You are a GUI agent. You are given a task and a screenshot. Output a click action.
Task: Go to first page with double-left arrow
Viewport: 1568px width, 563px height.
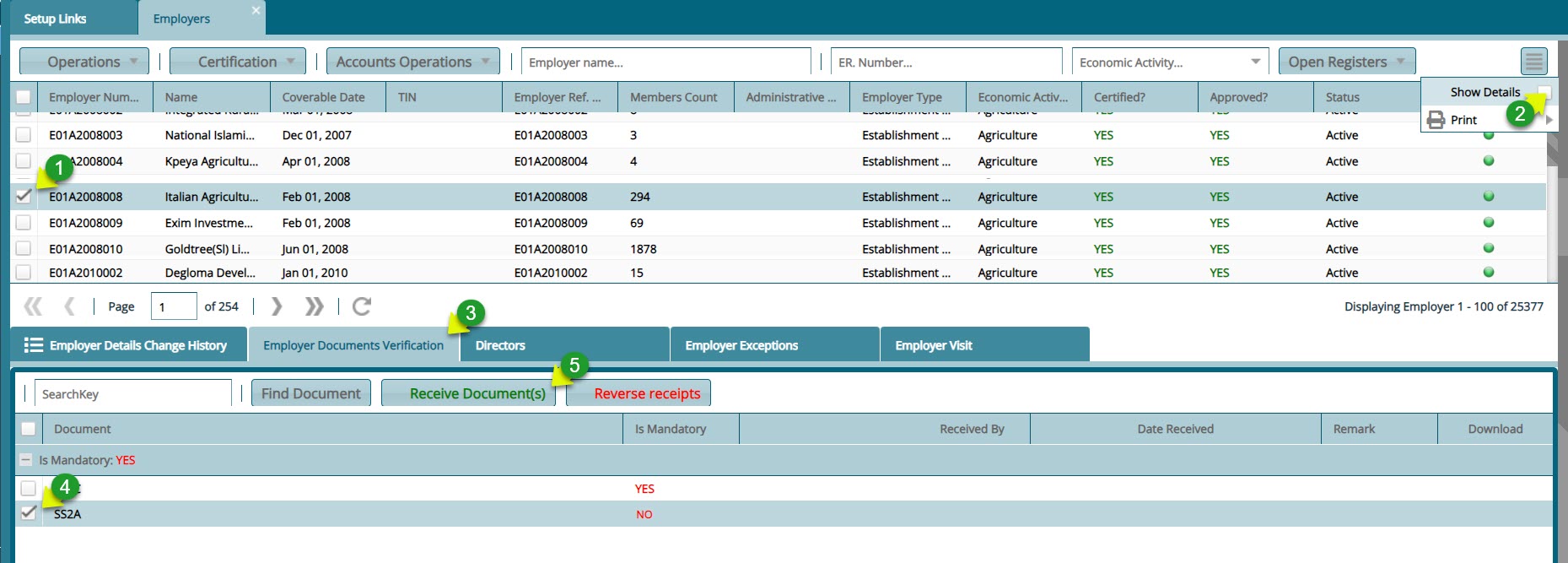click(x=33, y=306)
